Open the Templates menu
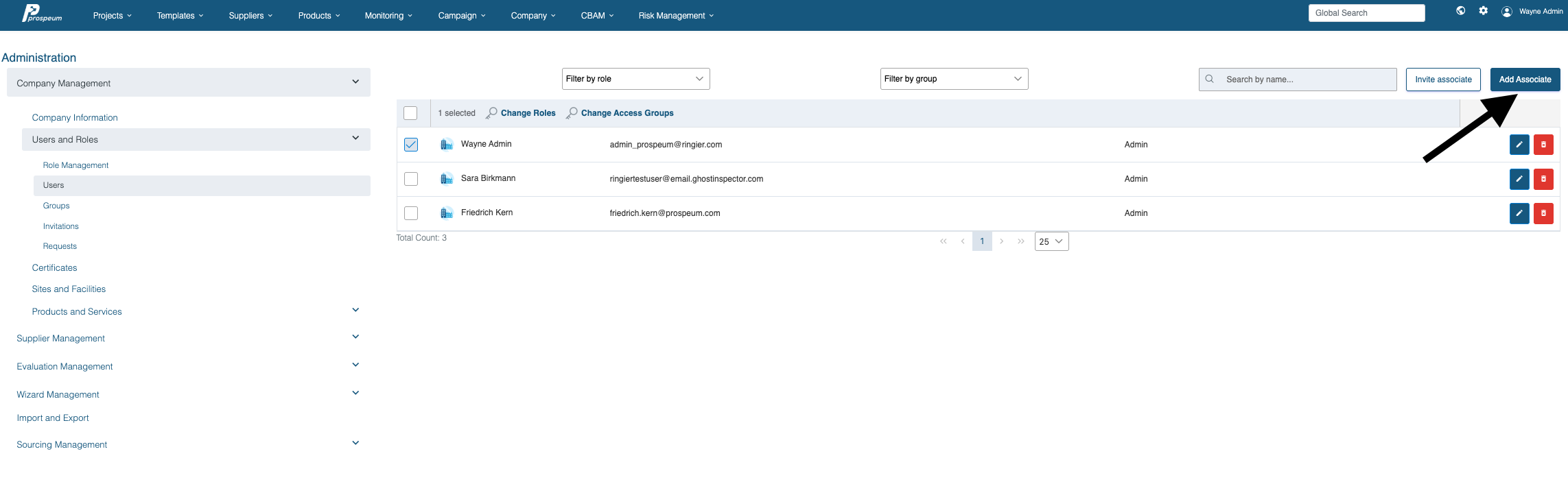 pyautogui.click(x=180, y=15)
